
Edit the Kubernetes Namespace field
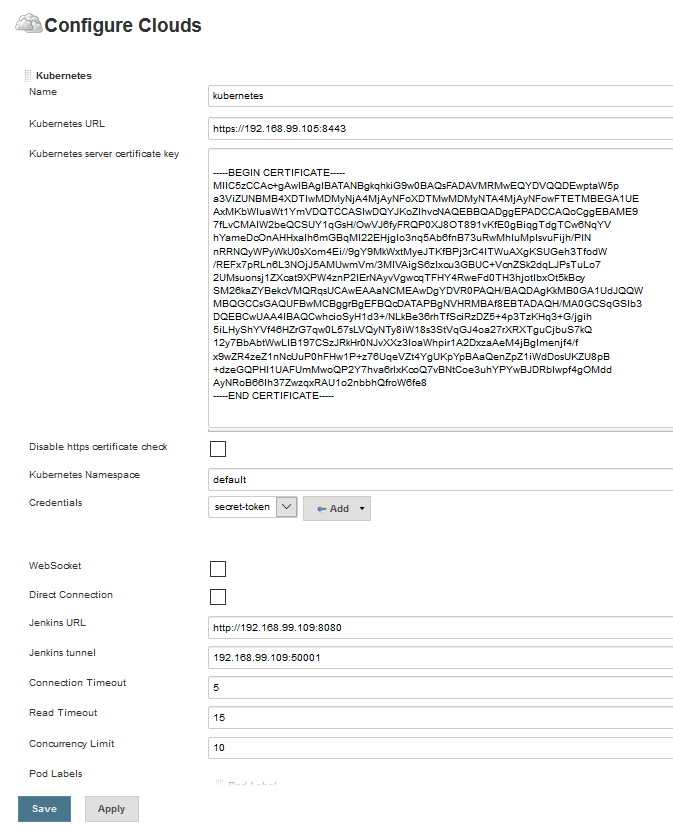point(440,480)
